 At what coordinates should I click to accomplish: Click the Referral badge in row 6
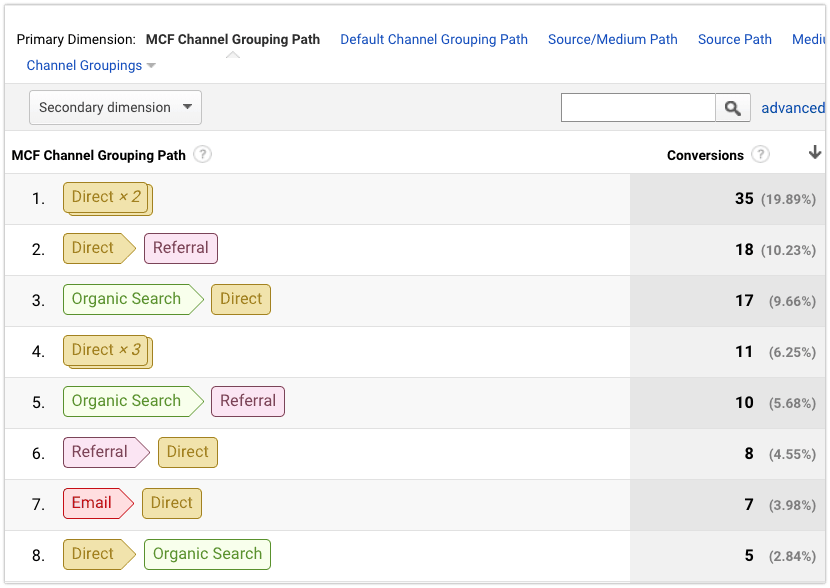click(x=106, y=452)
